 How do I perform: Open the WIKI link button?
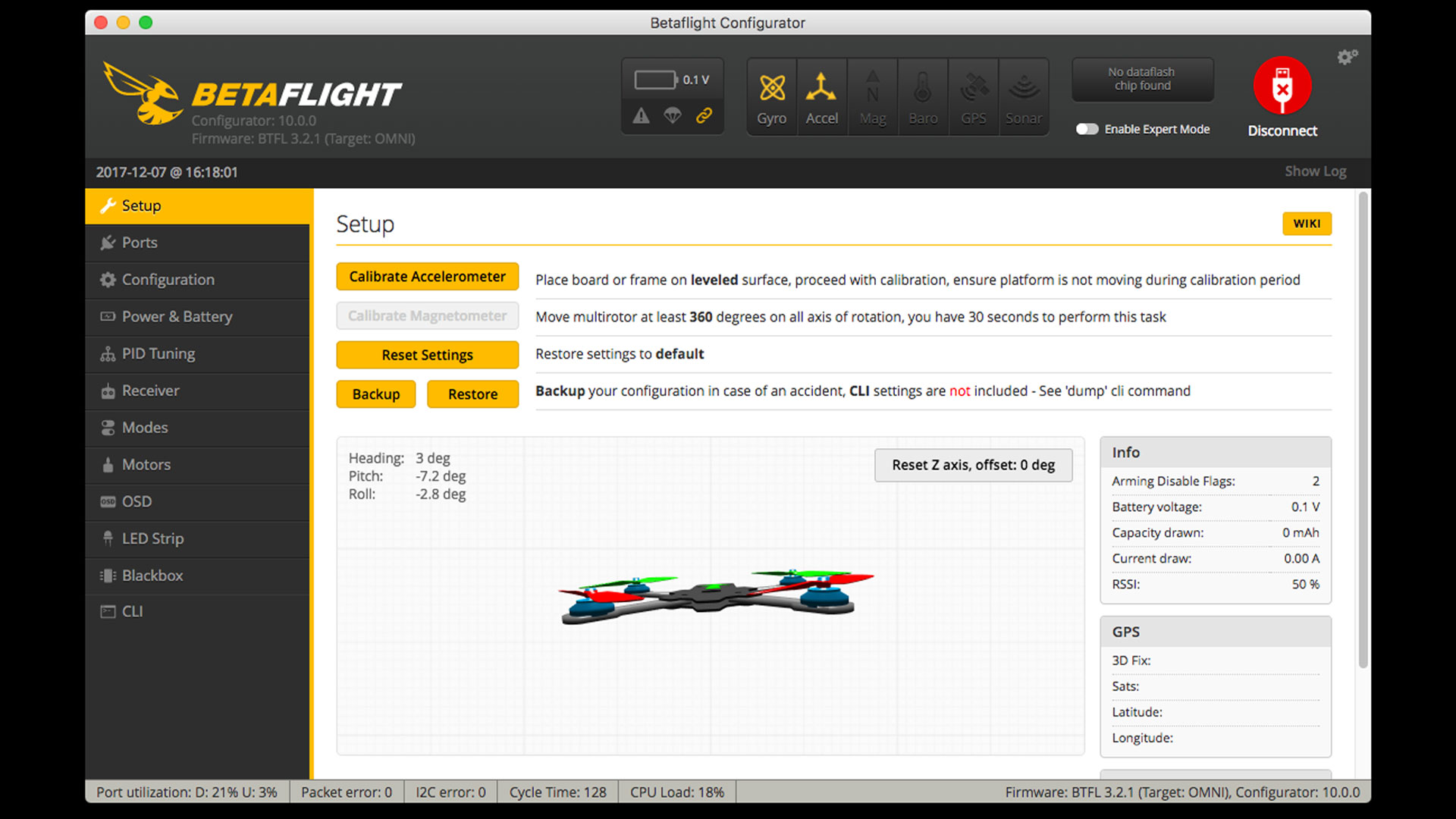[x=1307, y=224]
